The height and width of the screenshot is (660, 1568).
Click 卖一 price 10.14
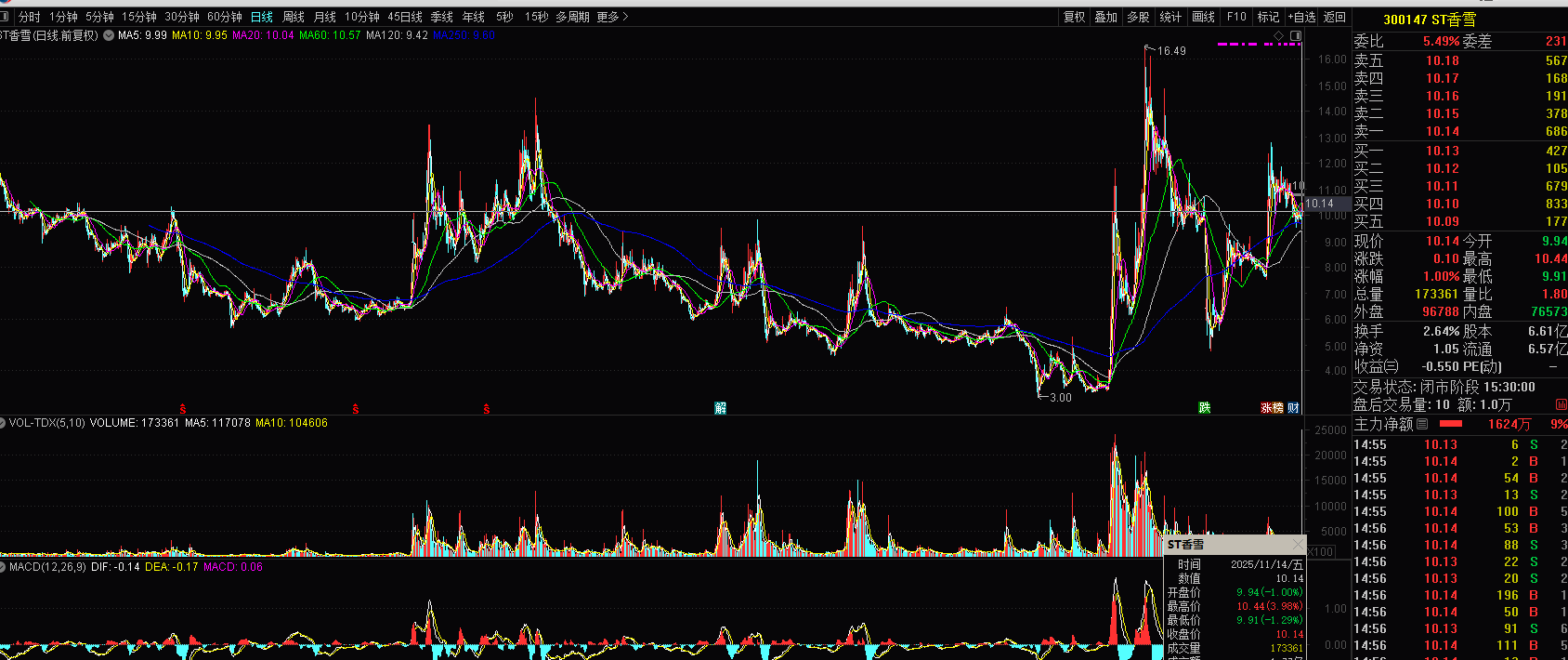coord(1443,131)
